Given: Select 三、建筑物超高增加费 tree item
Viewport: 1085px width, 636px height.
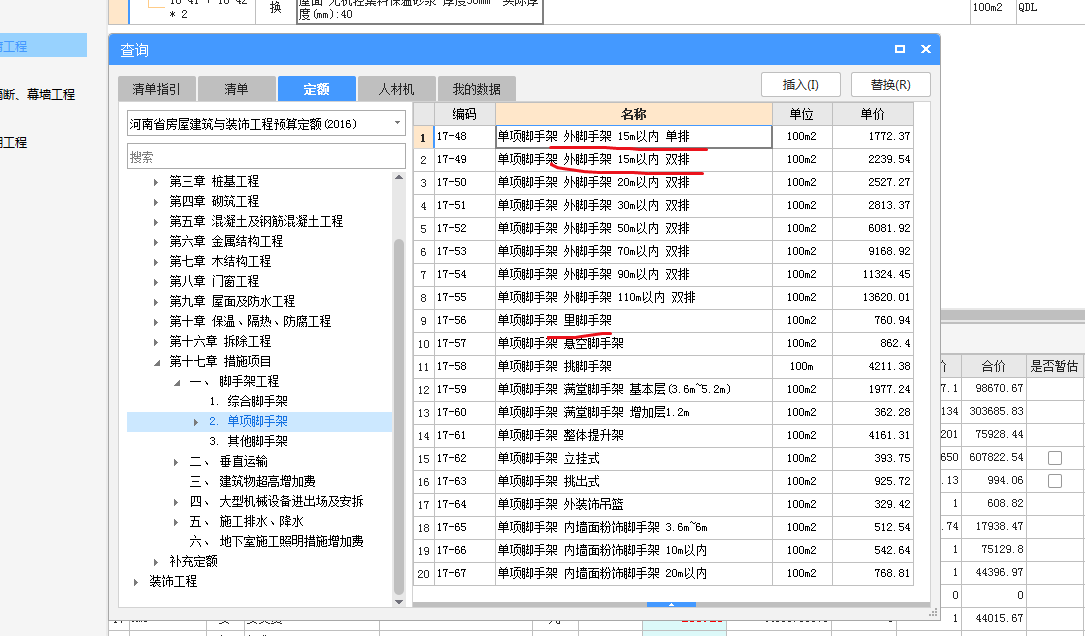Looking at the screenshot, I should click(253, 482).
